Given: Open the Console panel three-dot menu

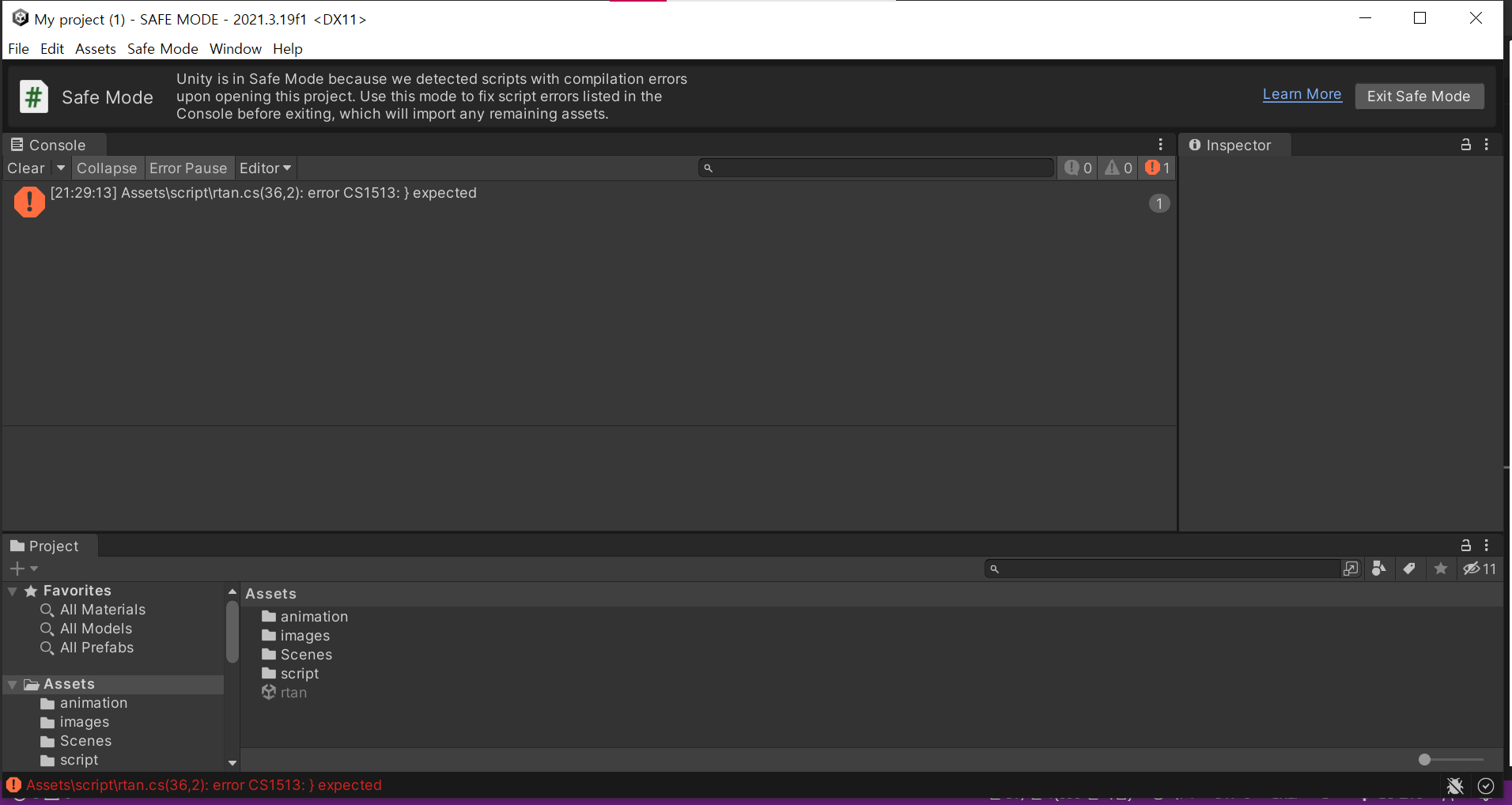Looking at the screenshot, I should tap(1160, 145).
